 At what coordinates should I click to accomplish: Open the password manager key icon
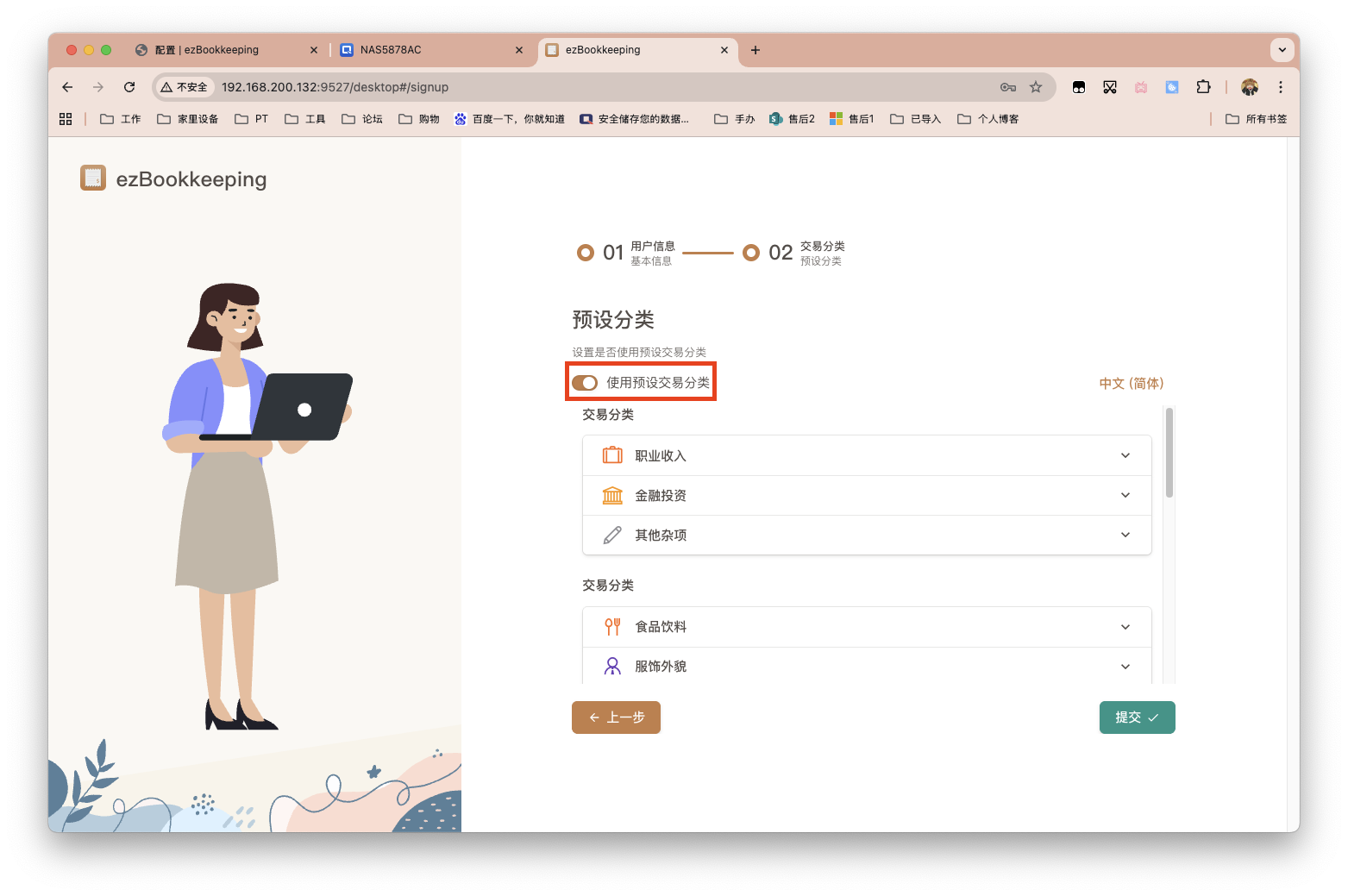coord(1007,87)
